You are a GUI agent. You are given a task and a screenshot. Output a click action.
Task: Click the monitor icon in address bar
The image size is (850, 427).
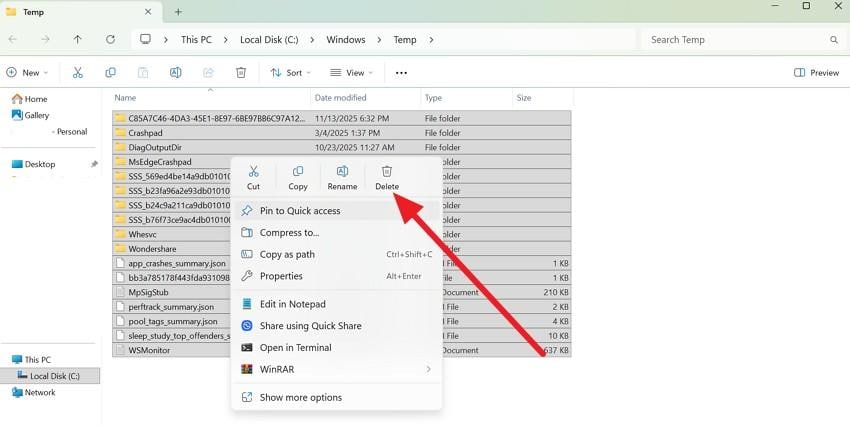tap(145, 39)
